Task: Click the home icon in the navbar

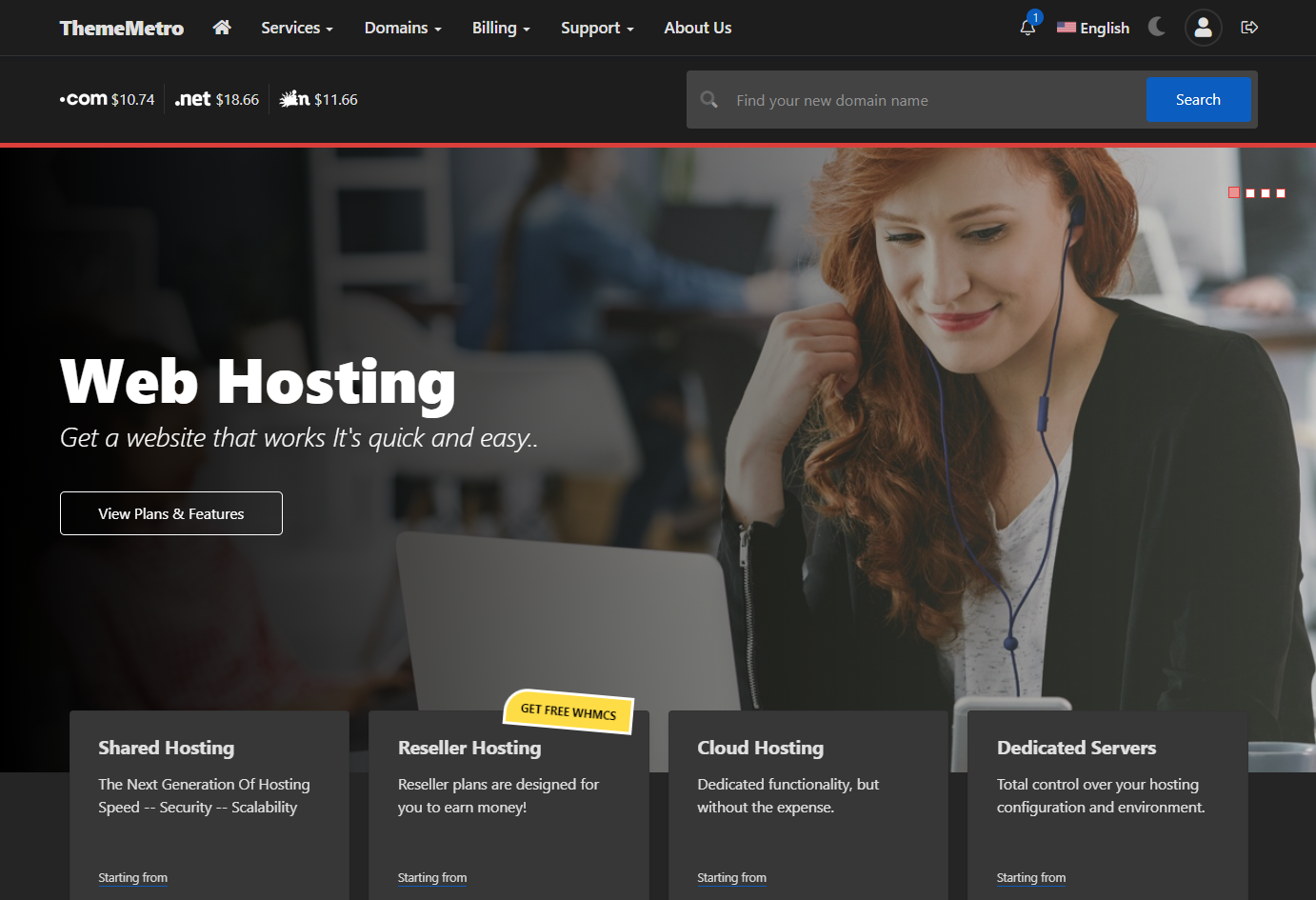Action: coord(222,28)
